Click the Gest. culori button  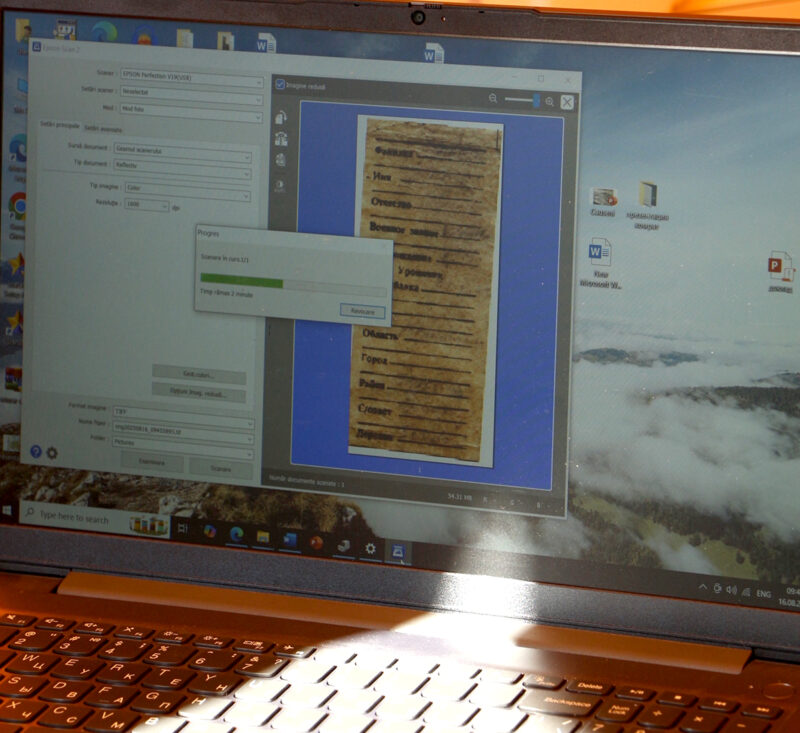pyautogui.click(x=199, y=375)
